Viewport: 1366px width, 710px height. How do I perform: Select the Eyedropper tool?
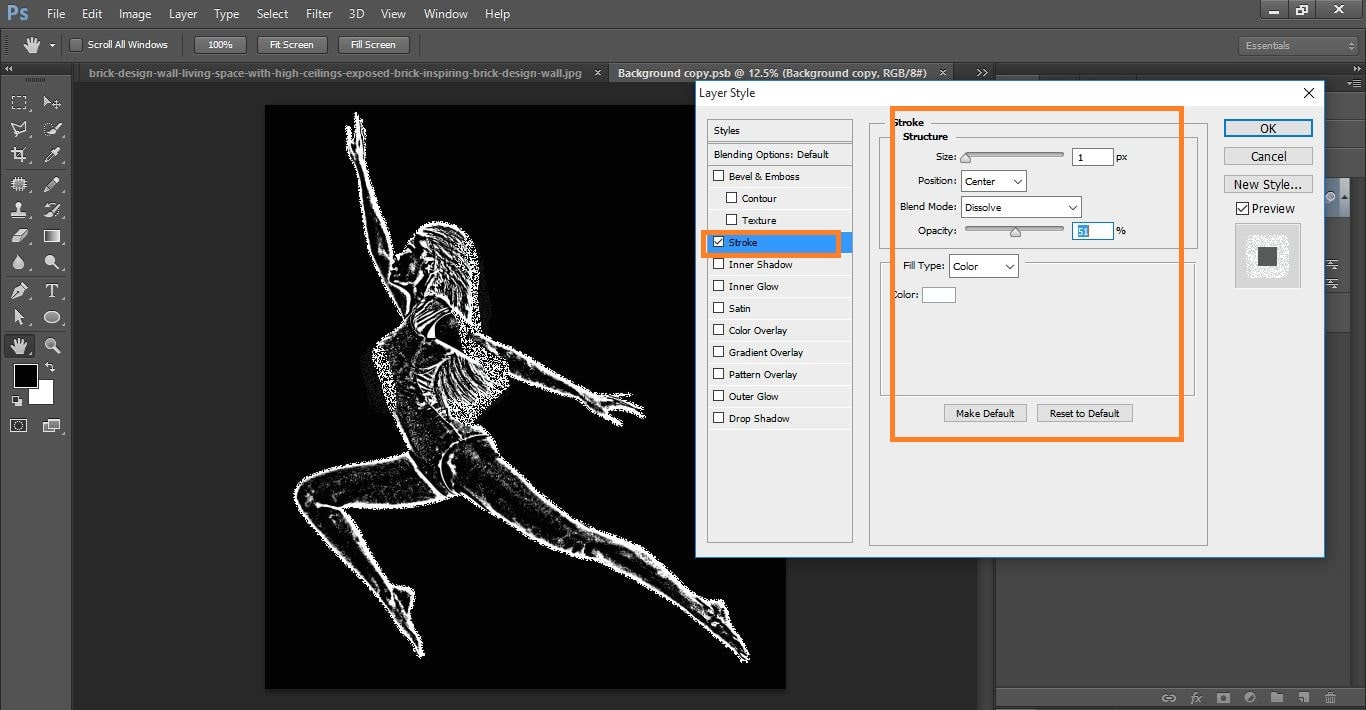pos(52,155)
